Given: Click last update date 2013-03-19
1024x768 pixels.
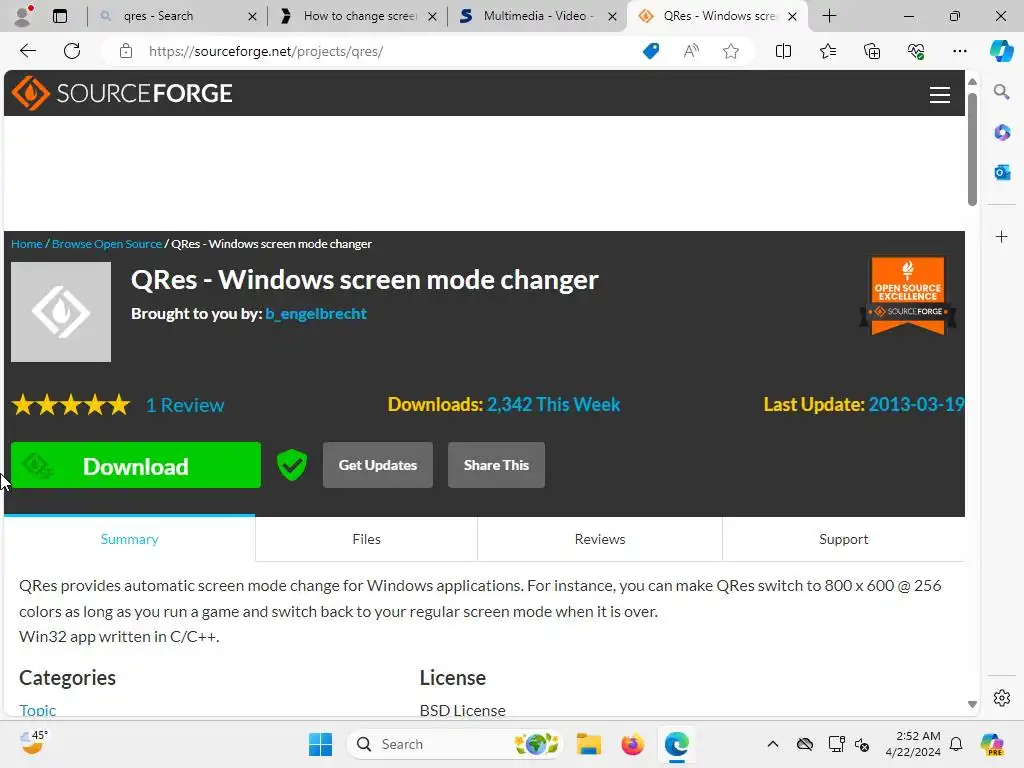Looking at the screenshot, I should [916, 404].
